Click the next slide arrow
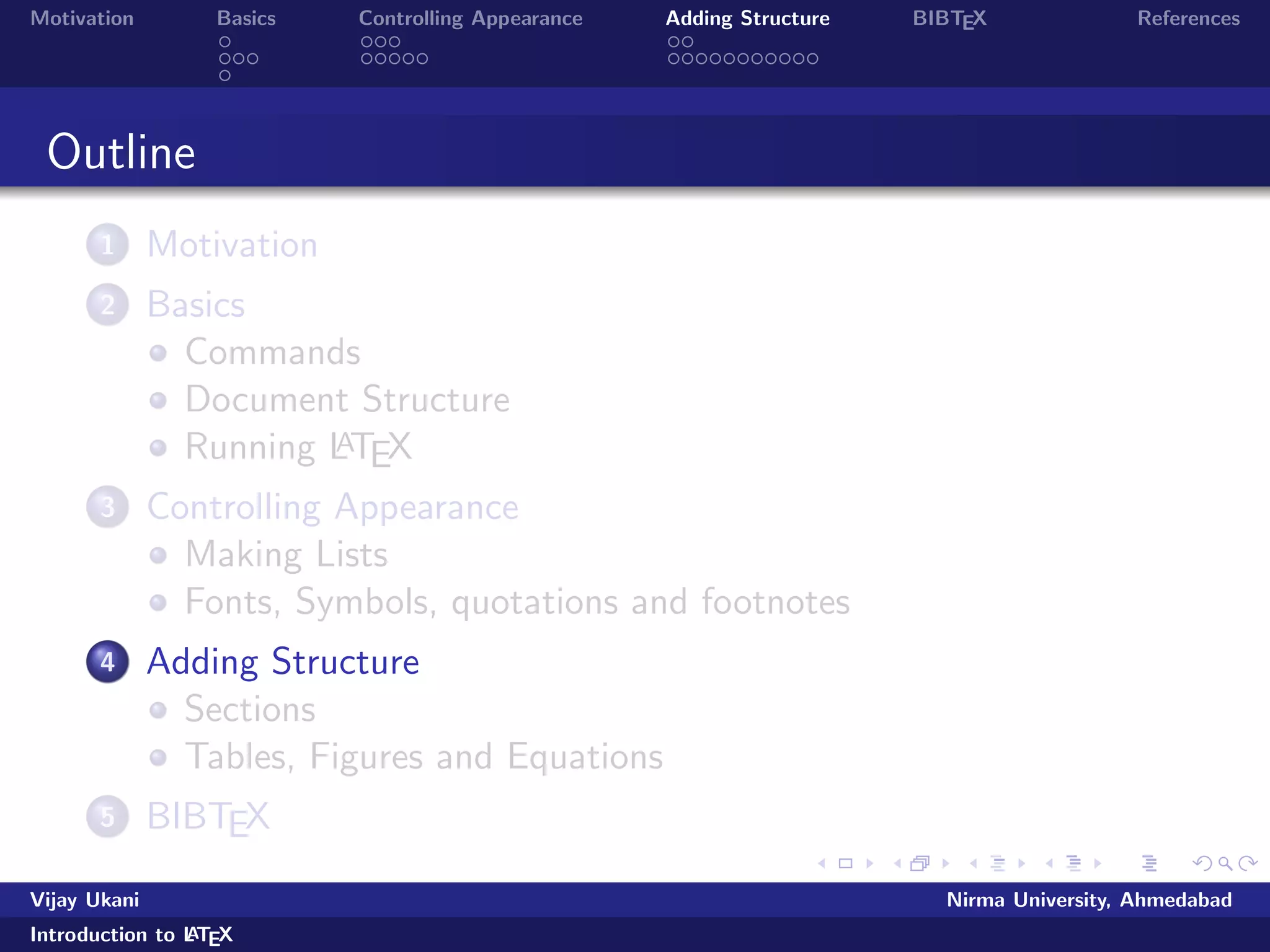Viewport: 1270px width, 952px height. [x=869, y=863]
